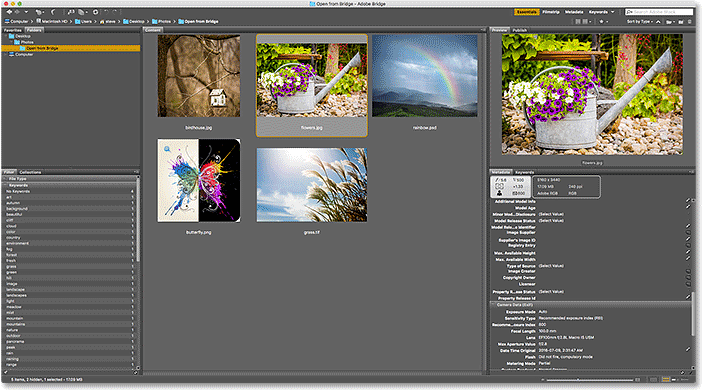704x392 pixels.
Task: Select the rainbow.psd thumbnail
Action: click(425, 76)
